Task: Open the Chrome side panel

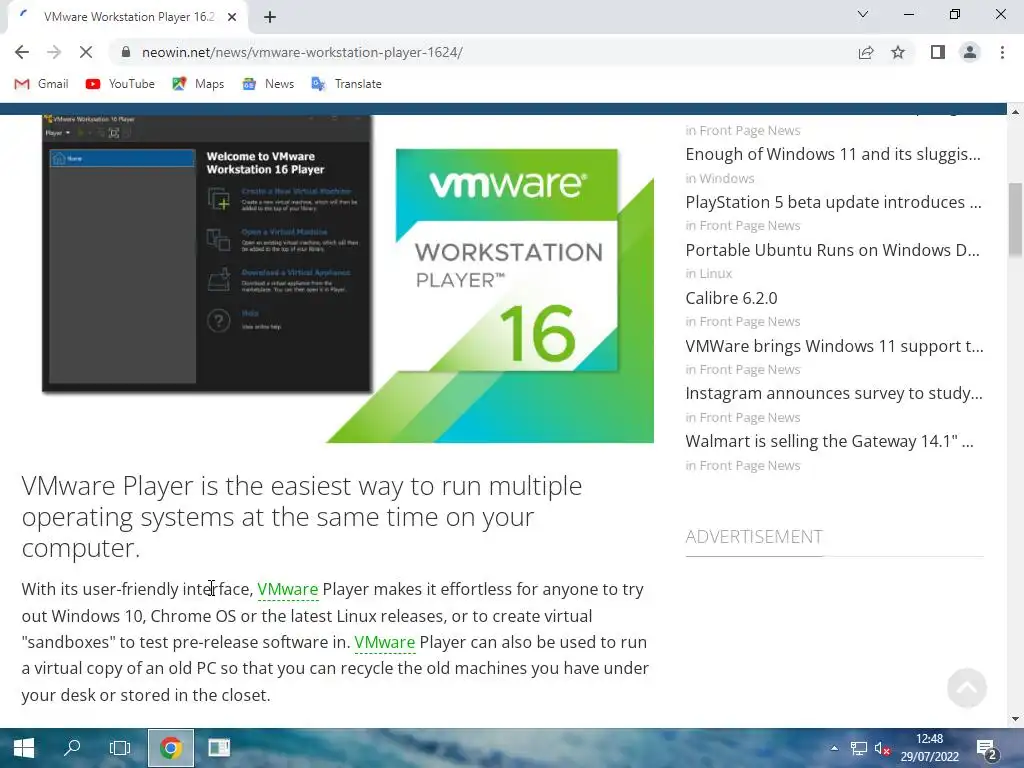Action: coord(938,52)
